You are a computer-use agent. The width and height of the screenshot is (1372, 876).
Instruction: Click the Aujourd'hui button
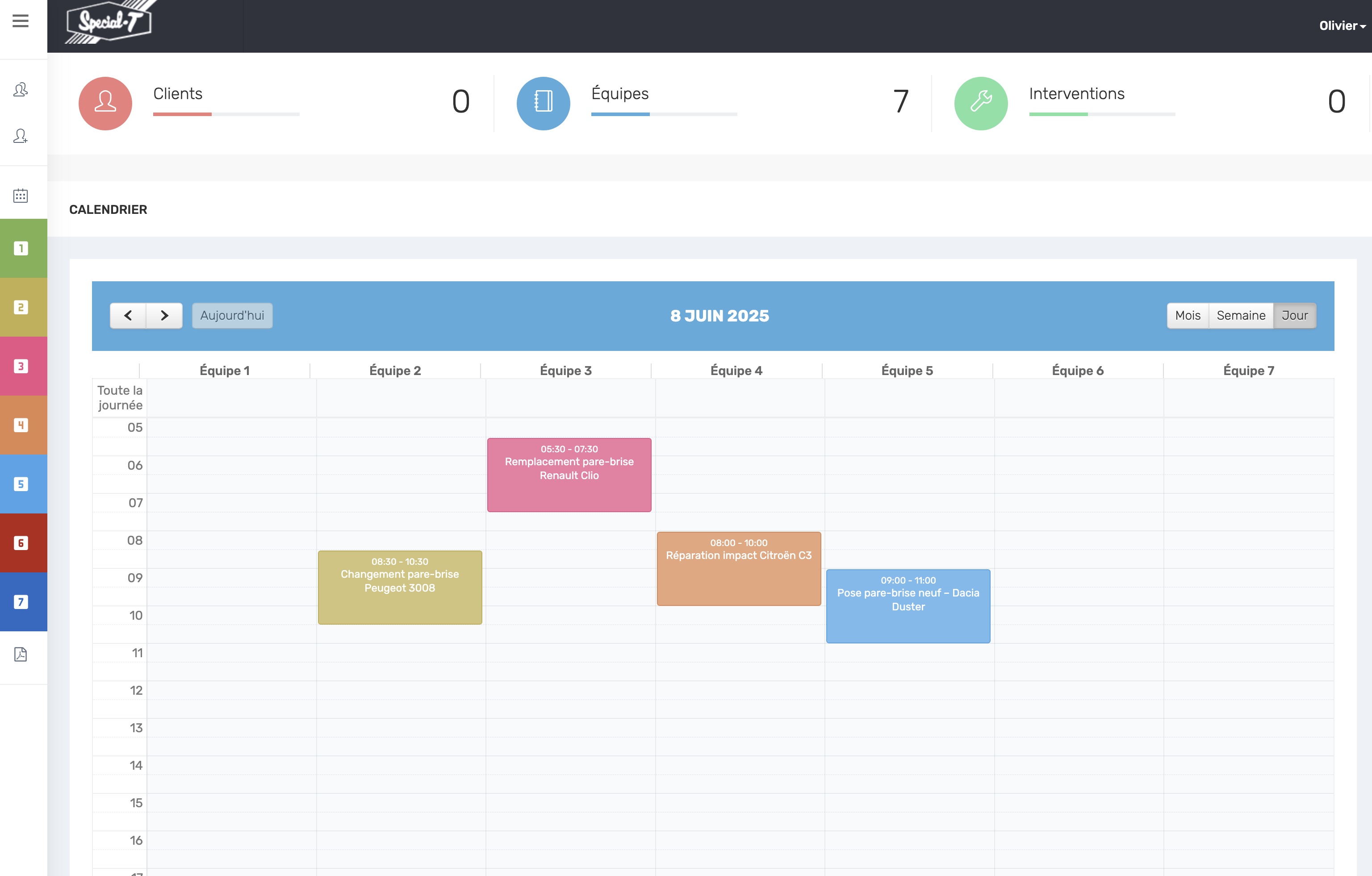(x=232, y=316)
